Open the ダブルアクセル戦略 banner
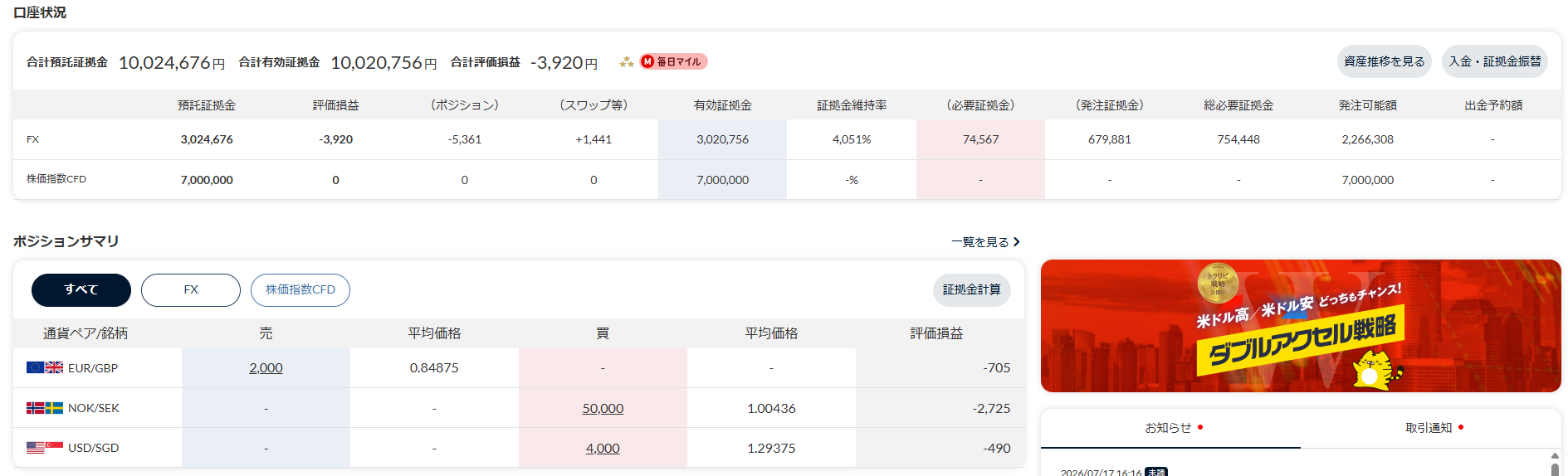The height and width of the screenshot is (476, 1568). [1301, 326]
